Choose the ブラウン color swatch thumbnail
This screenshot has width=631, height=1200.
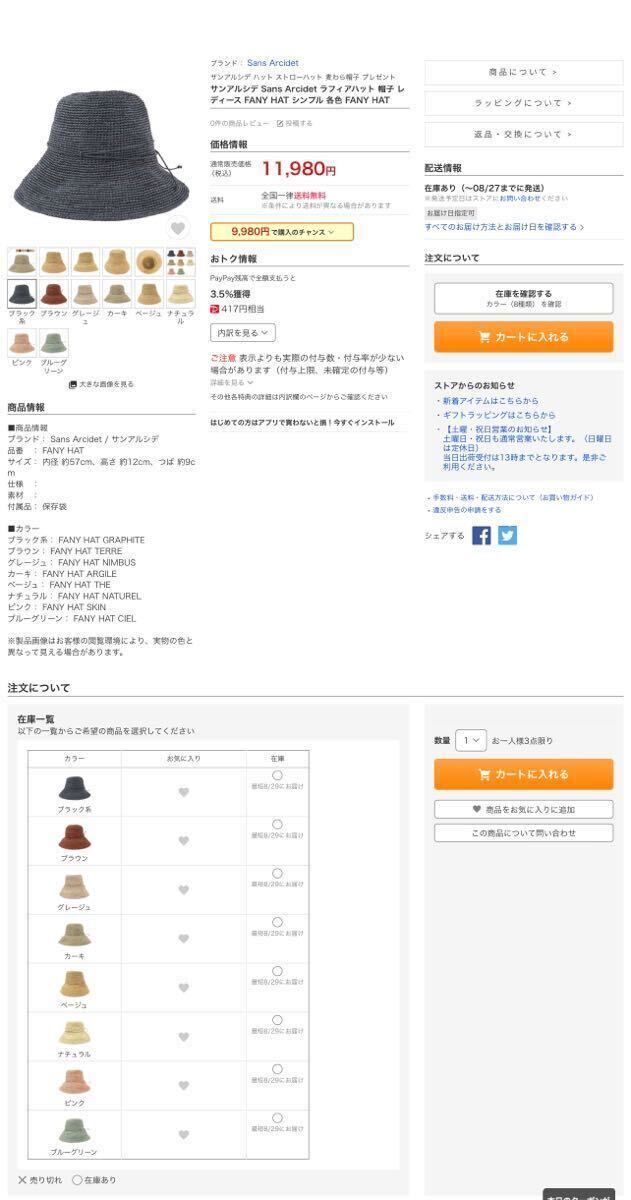(54, 293)
